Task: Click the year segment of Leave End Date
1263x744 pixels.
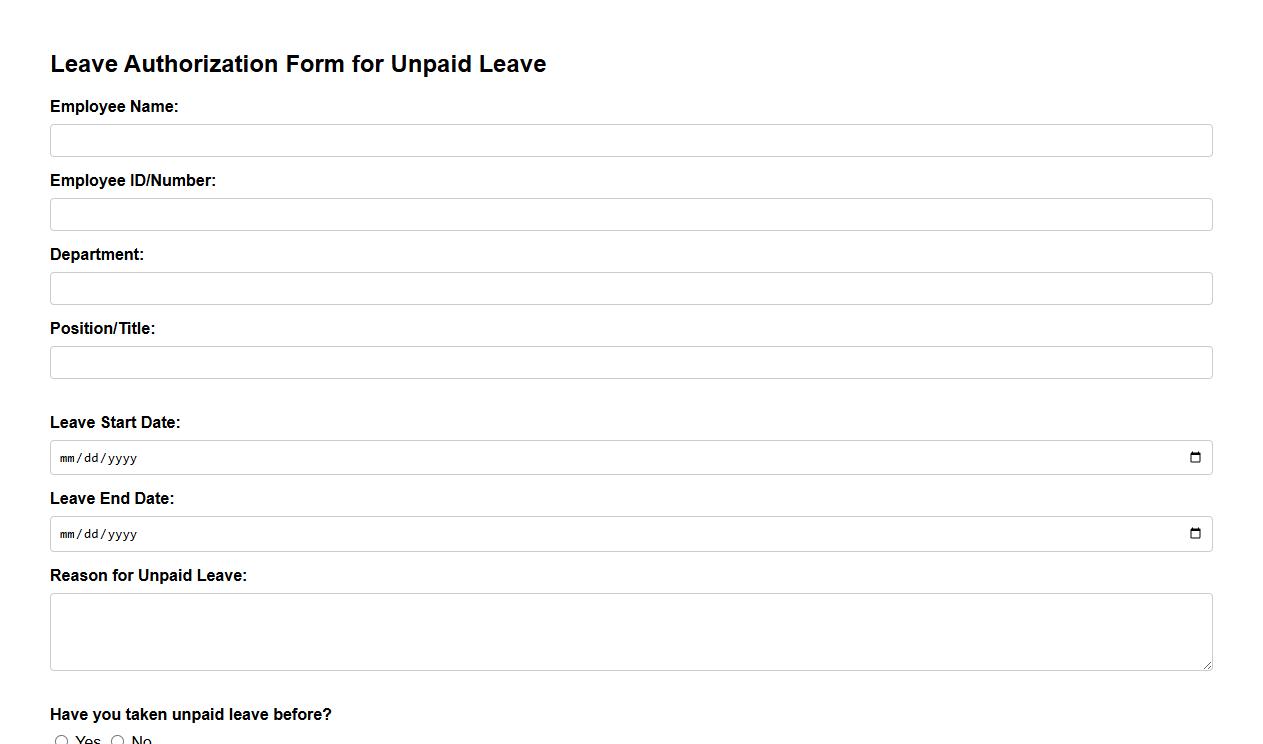Action: pos(120,533)
